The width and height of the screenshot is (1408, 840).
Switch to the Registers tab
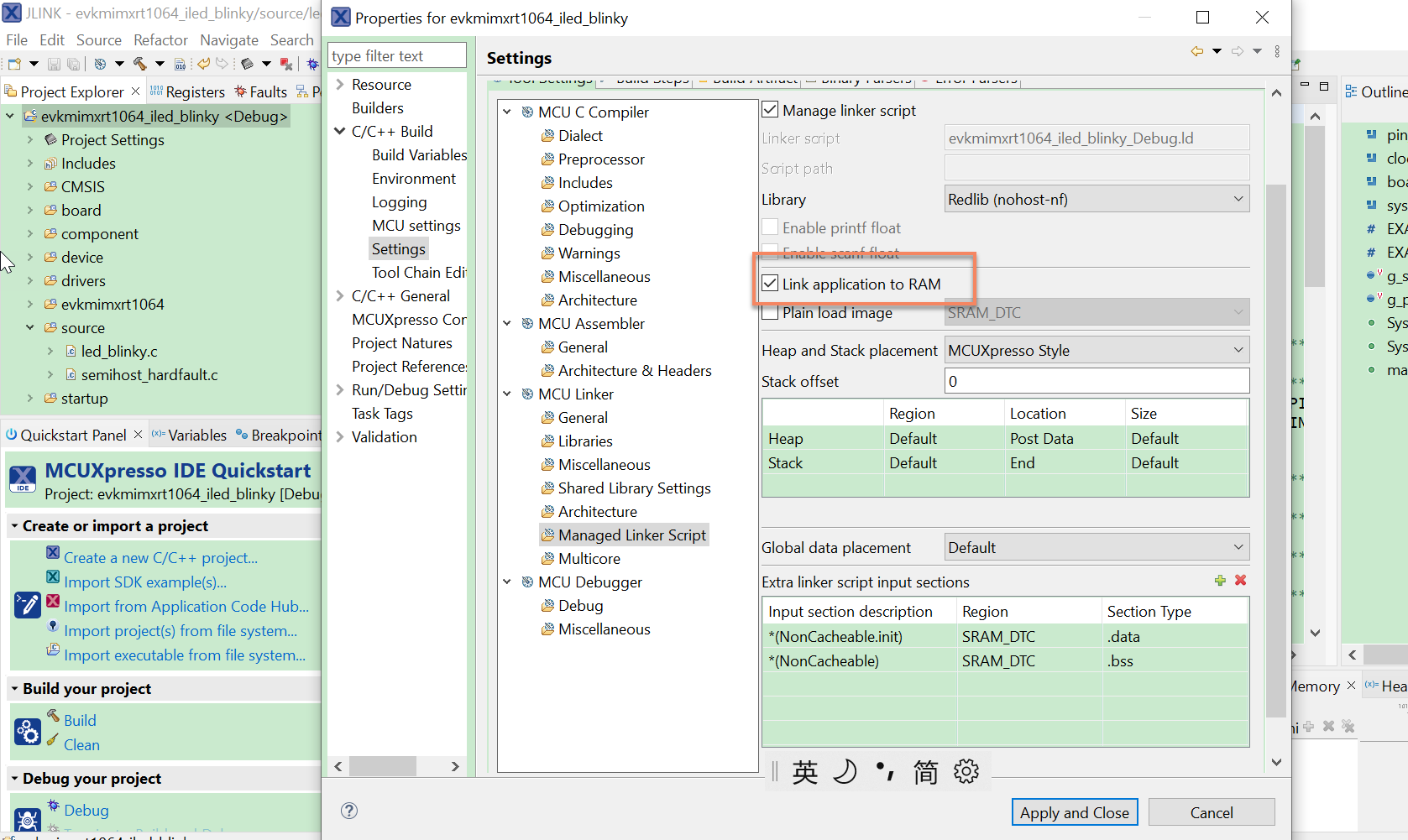pyautogui.click(x=186, y=91)
